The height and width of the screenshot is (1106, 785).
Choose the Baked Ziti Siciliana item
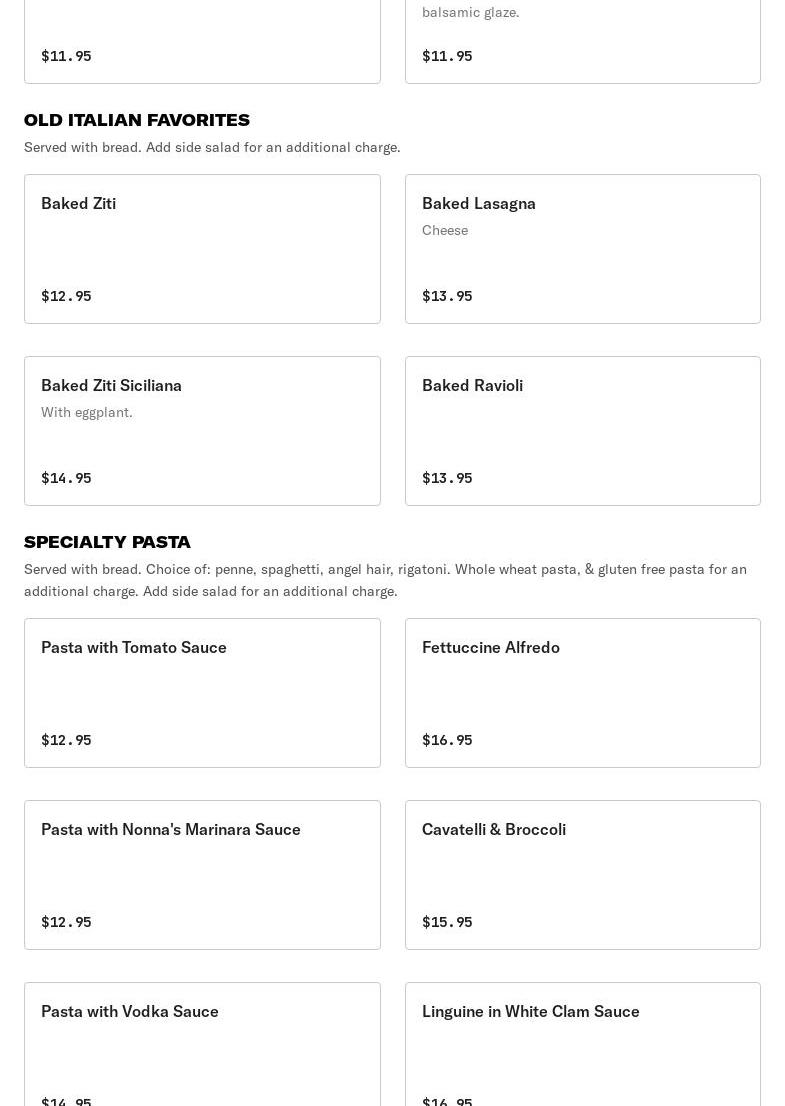[x=202, y=431]
